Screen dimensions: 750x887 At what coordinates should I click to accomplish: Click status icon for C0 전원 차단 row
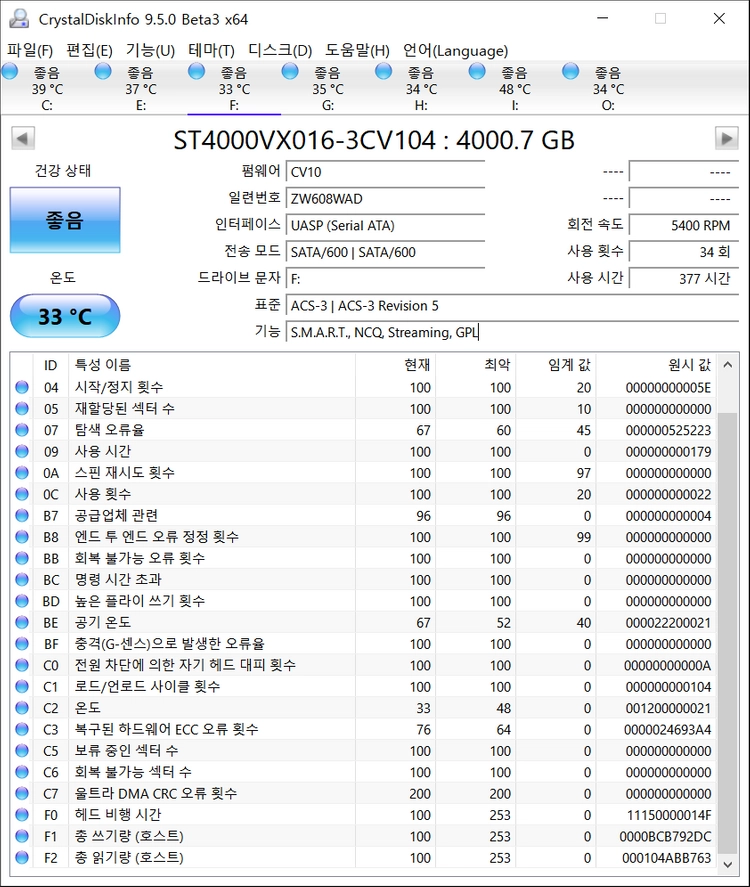[x=22, y=665]
